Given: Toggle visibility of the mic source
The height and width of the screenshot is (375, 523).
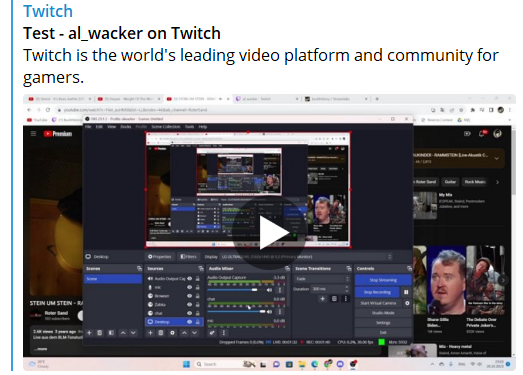Looking at the screenshot, I should pos(189,287).
